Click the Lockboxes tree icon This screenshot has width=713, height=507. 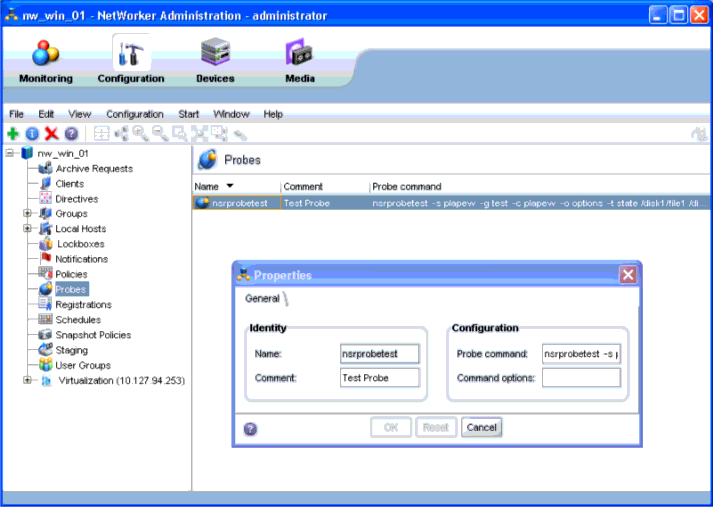pyautogui.click(x=45, y=244)
